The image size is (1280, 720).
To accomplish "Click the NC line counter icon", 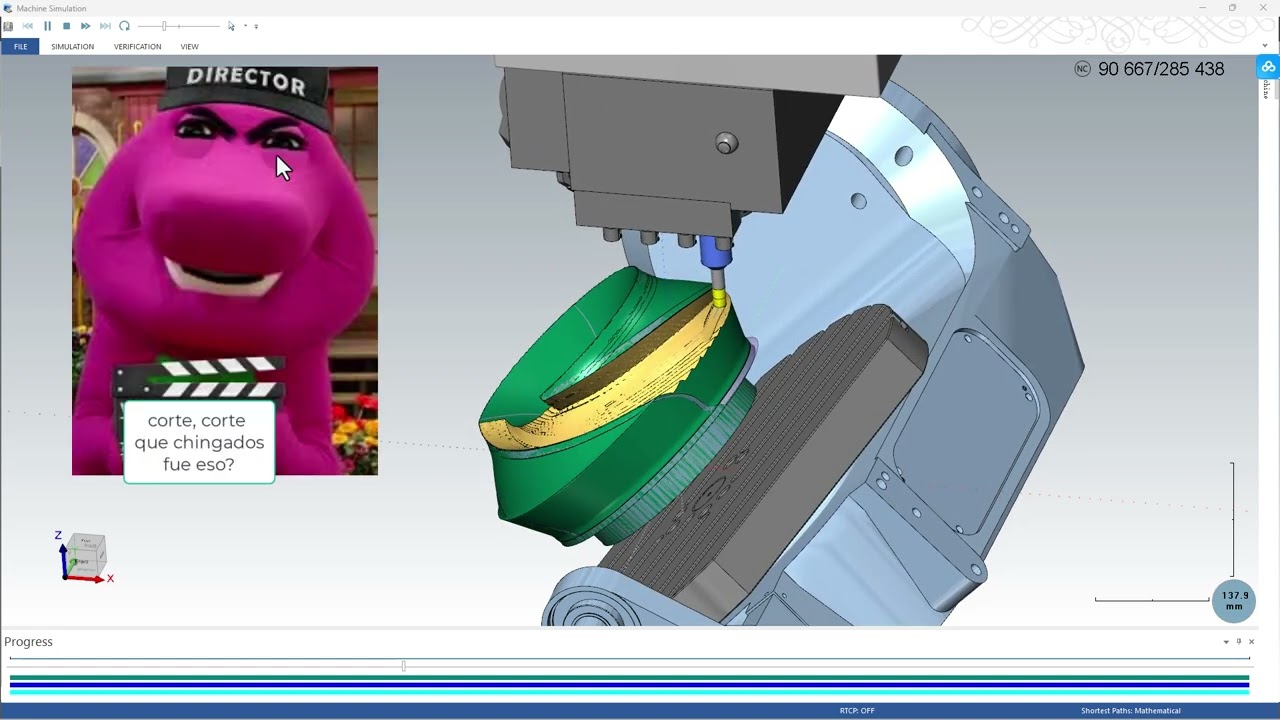I will pos(1082,69).
